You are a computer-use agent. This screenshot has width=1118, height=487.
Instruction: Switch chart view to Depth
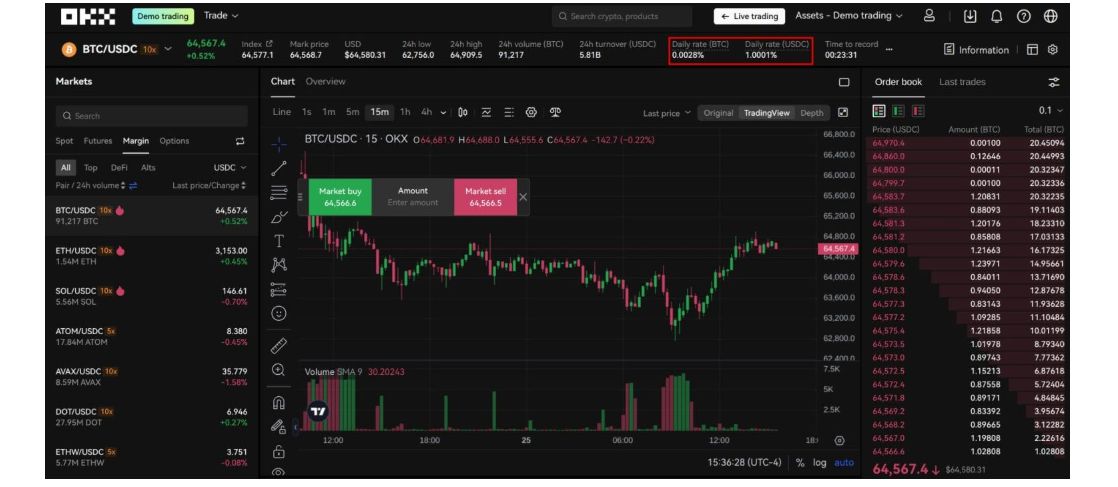pos(812,113)
